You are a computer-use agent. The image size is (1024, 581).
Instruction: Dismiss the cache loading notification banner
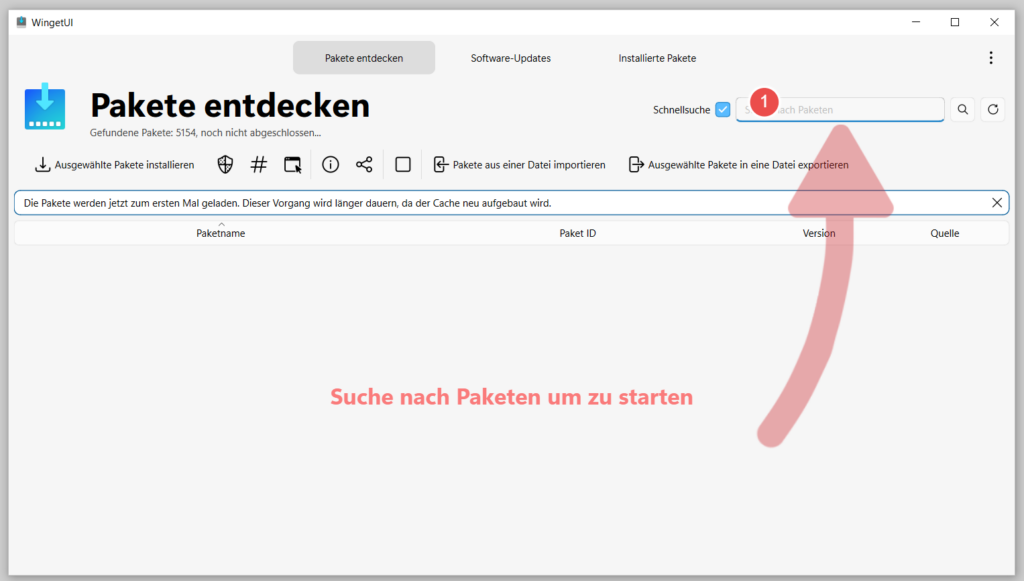997,203
